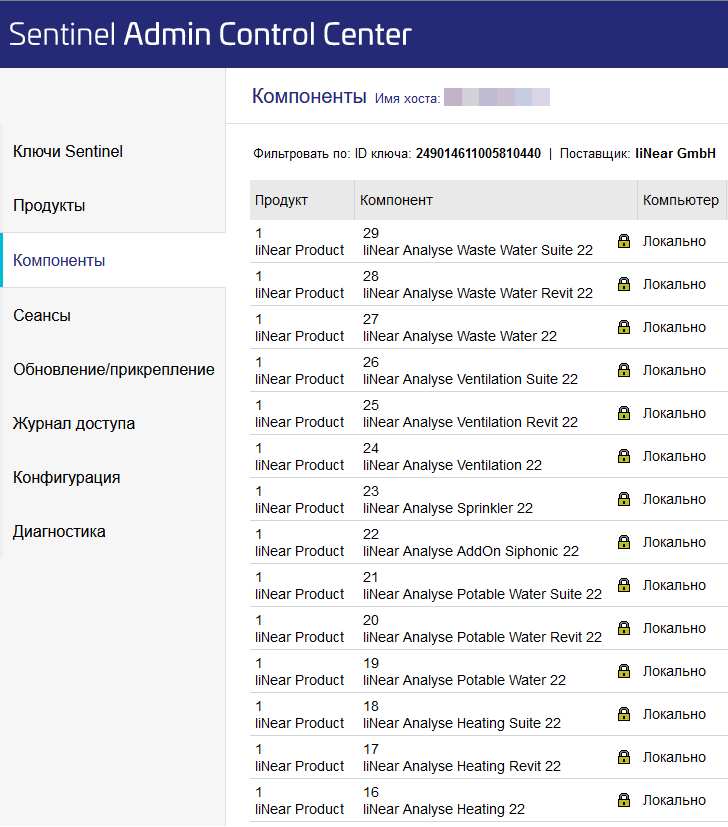Click lock icon for Waste Water Suite 22
The height and width of the screenshot is (827, 728).
tap(624, 241)
